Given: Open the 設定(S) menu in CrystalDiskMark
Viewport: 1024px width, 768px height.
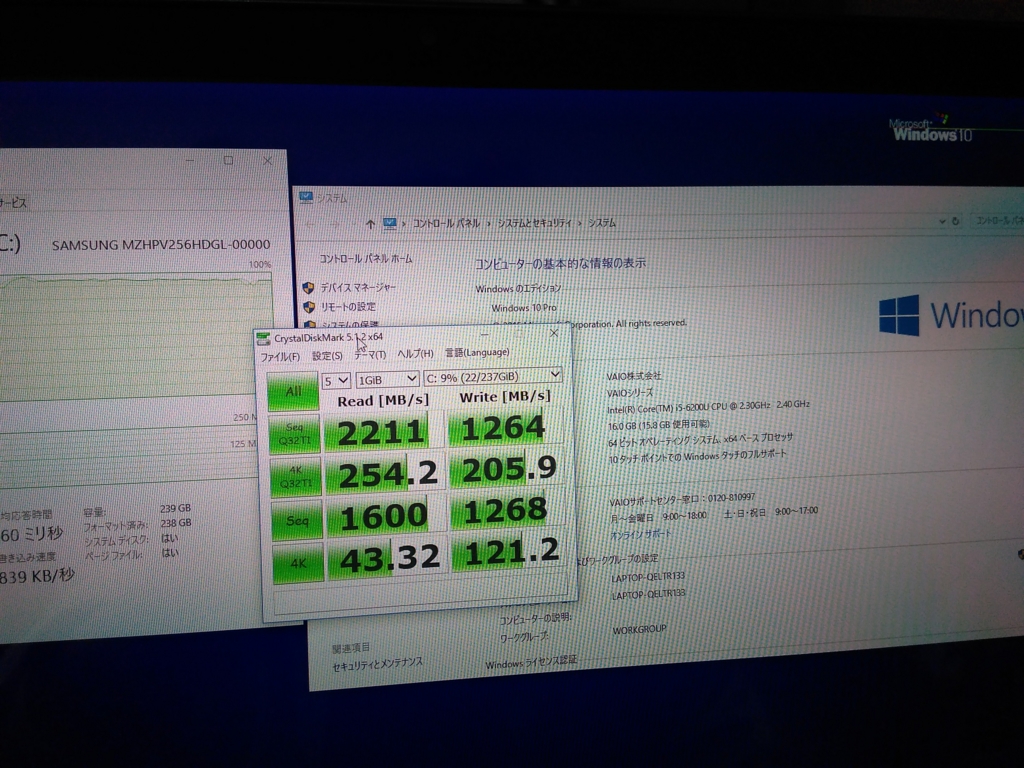Looking at the screenshot, I should click(327, 355).
